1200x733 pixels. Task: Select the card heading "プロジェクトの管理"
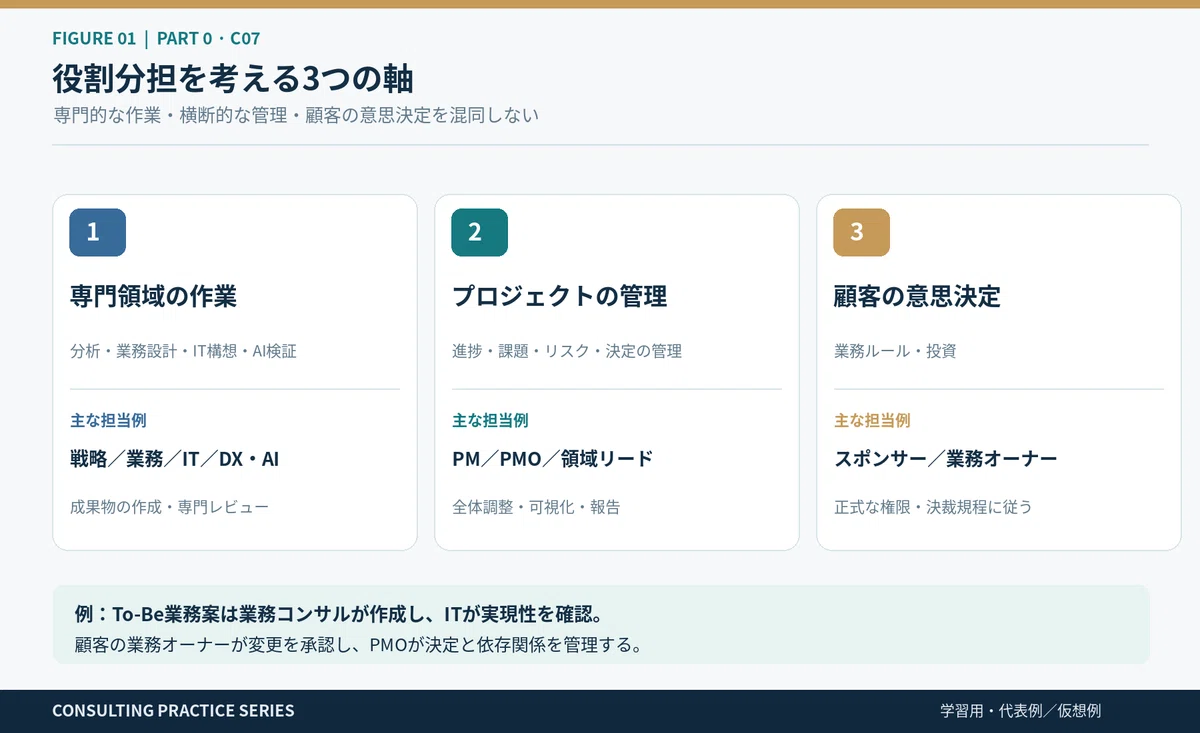pyautogui.click(x=559, y=296)
